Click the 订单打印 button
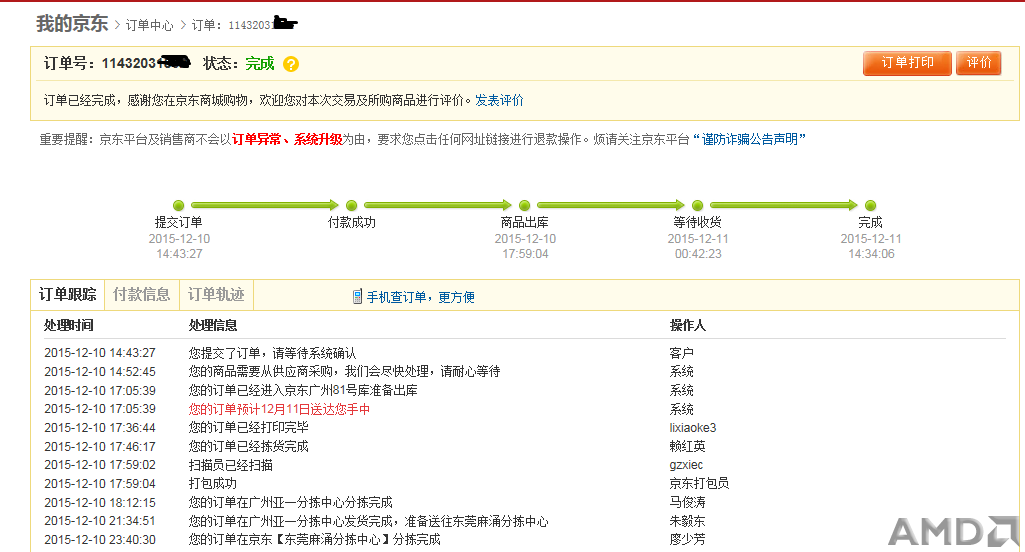 [x=907, y=63]
